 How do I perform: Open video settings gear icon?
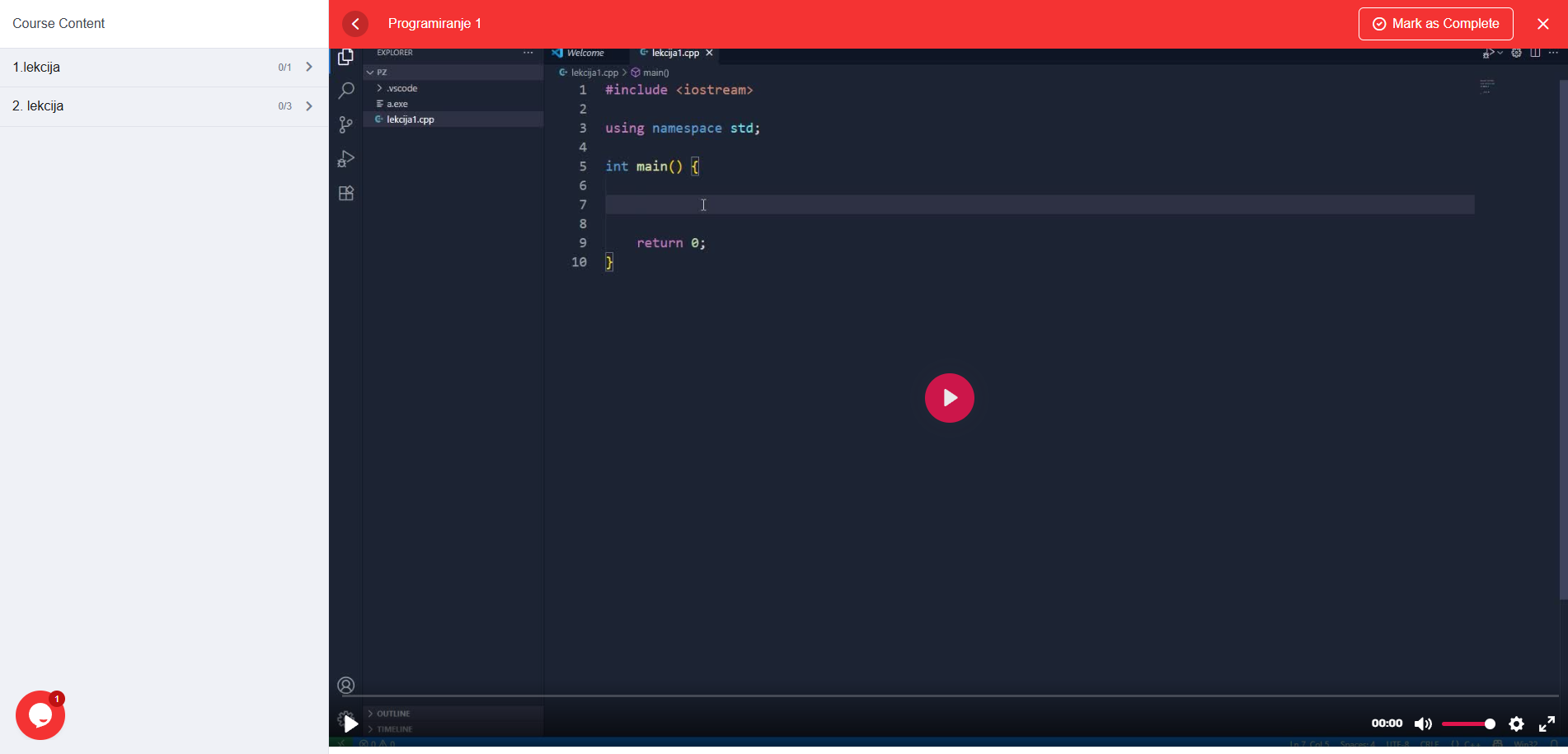pos(1516,724)
